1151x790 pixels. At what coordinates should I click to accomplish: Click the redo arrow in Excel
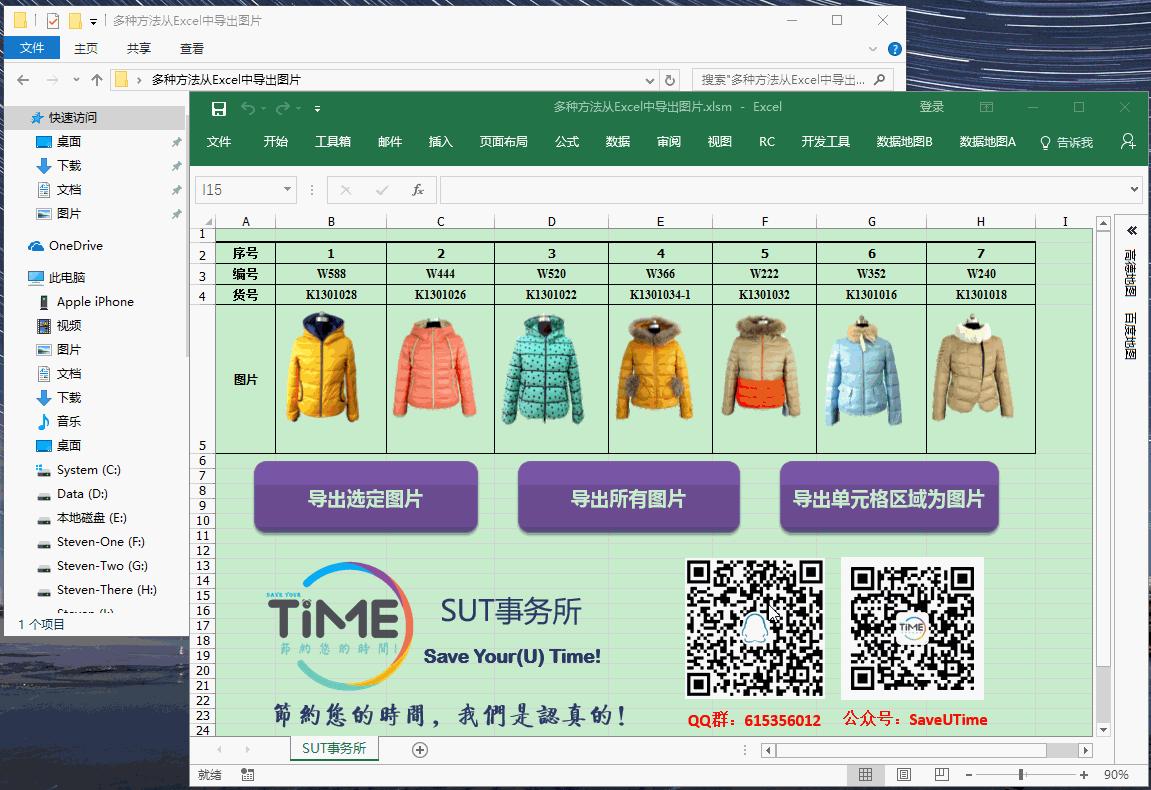coord(283,109)
